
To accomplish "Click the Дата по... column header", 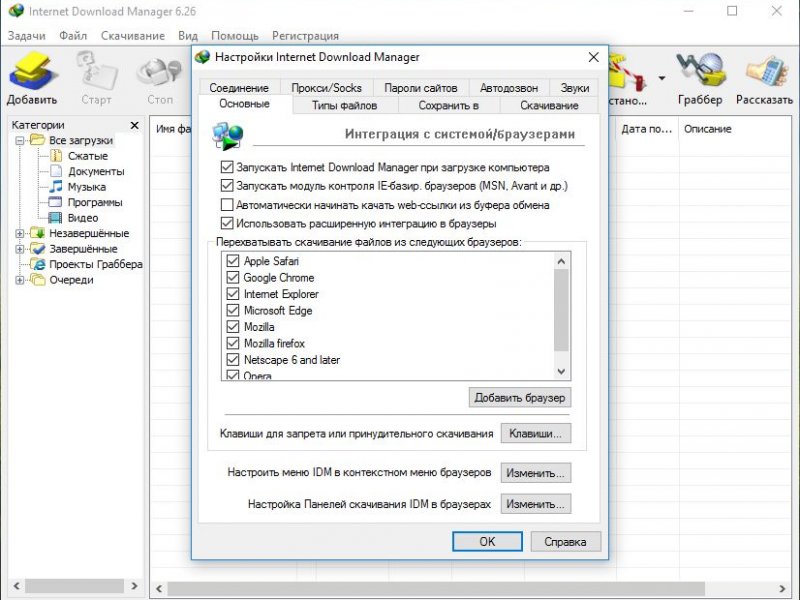I will click(x=647, y=129).
